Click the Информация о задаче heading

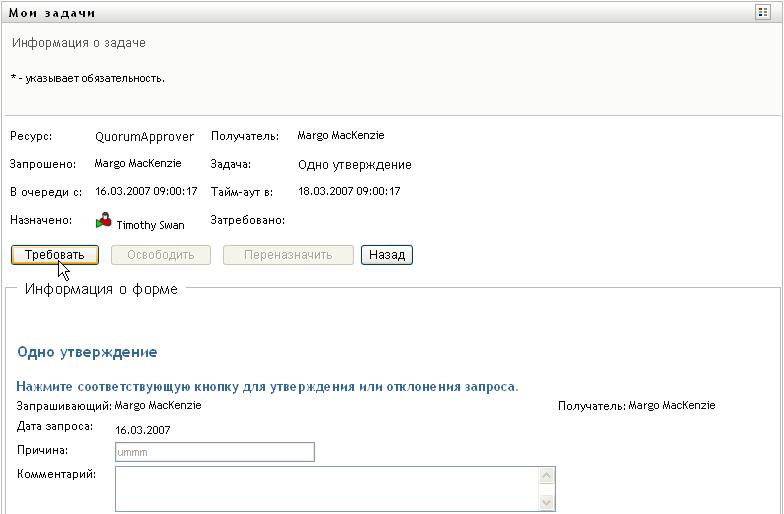[x=78, y=44]
